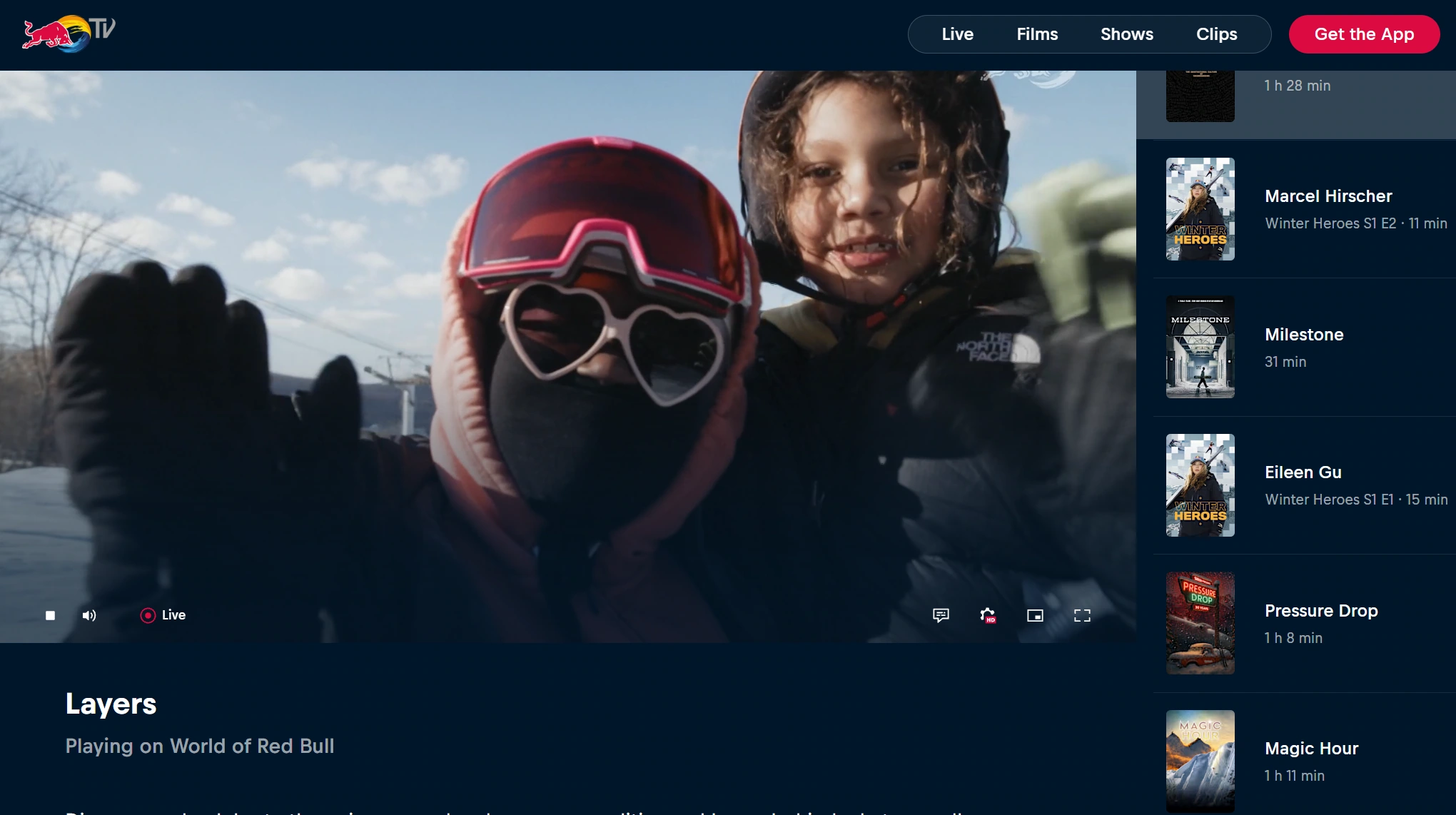Click the Red Bull TV logo
This screenshot has width=1456, height=815.
(x=66, y=31)
